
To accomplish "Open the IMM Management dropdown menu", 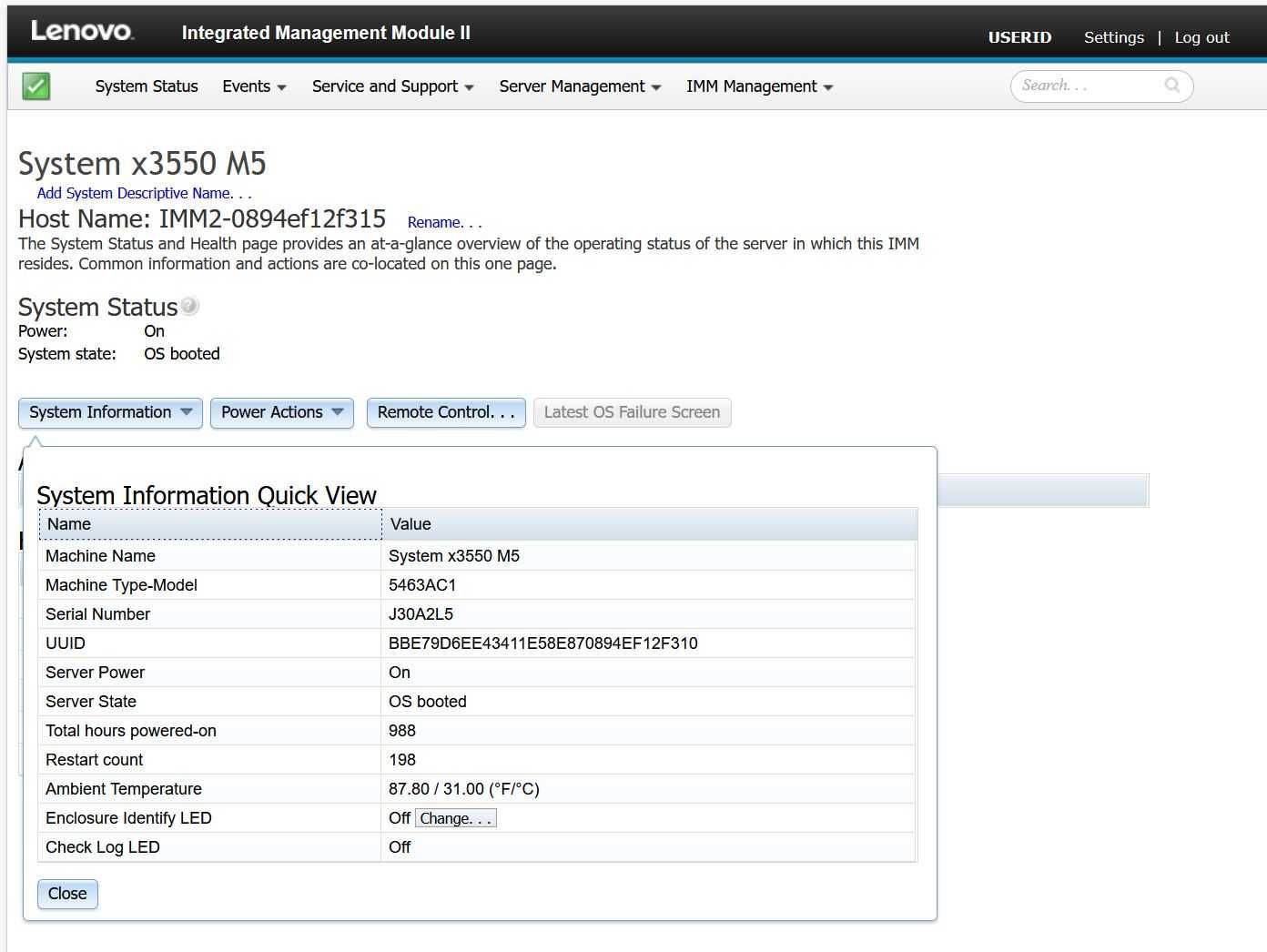I will pos(759,86).
